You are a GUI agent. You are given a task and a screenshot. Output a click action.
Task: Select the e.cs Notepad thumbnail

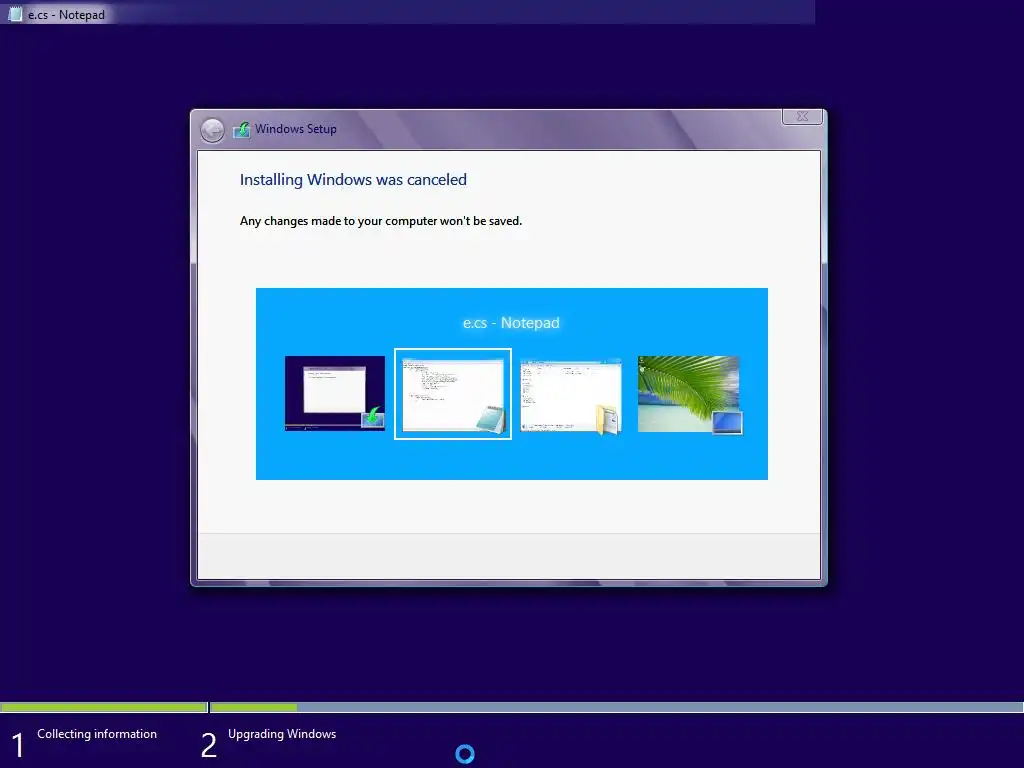(x=453, y=394)
